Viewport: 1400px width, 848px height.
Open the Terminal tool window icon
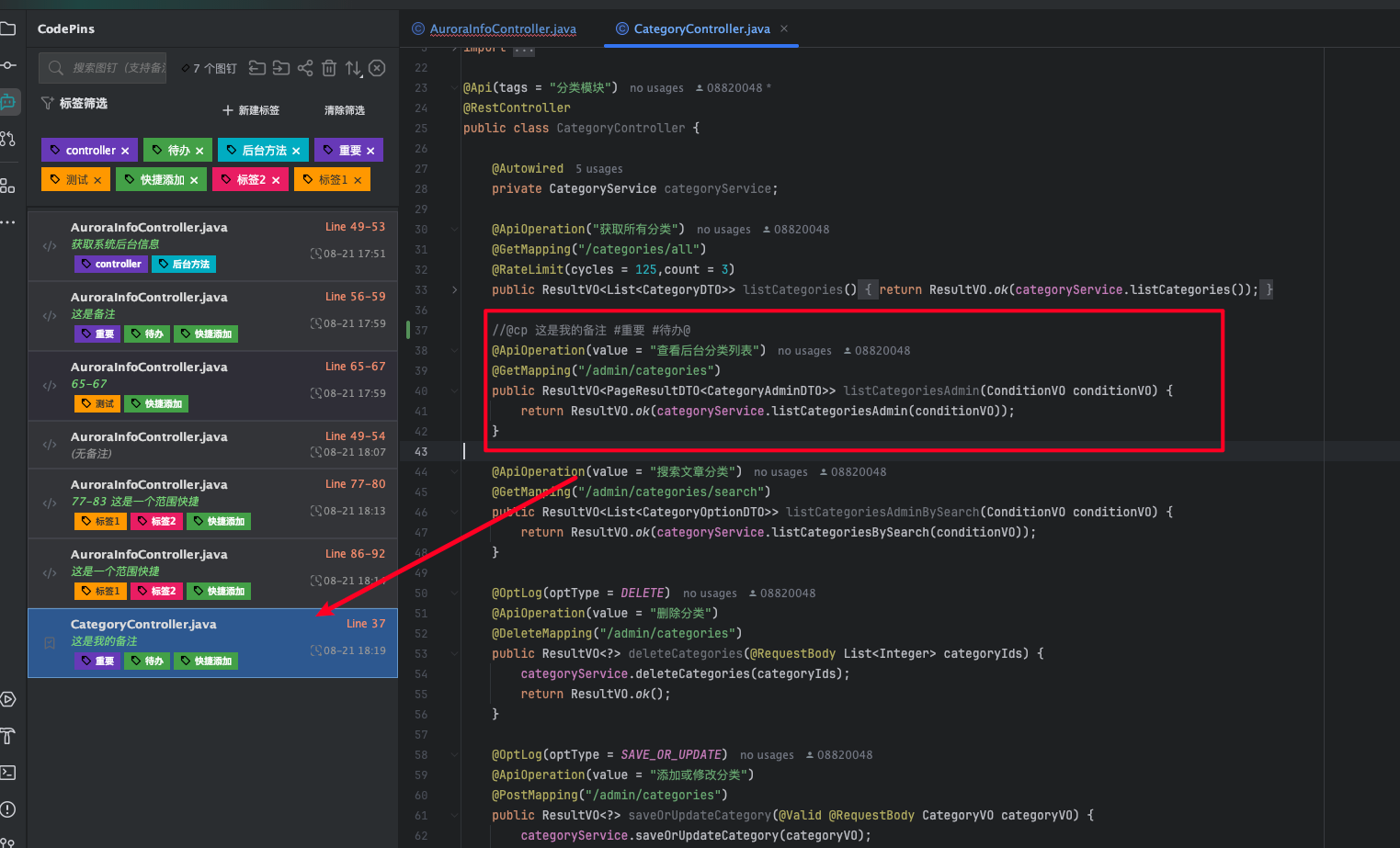pos(7,773)
